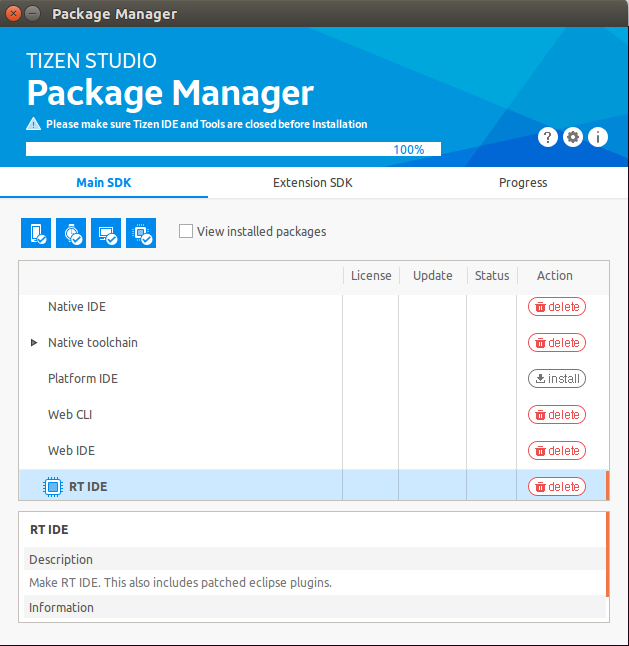The height and width of the screenshot is (646, 629).
Task: Open the Progress tab
Action: click(523, 183)
